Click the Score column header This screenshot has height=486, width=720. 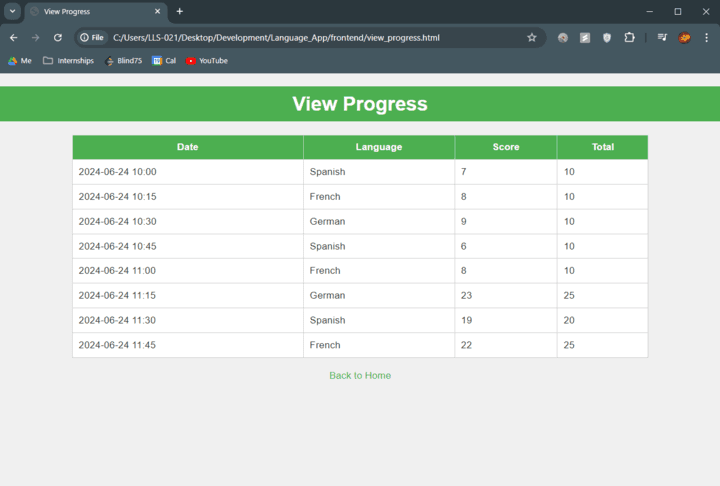click(506, 147)
